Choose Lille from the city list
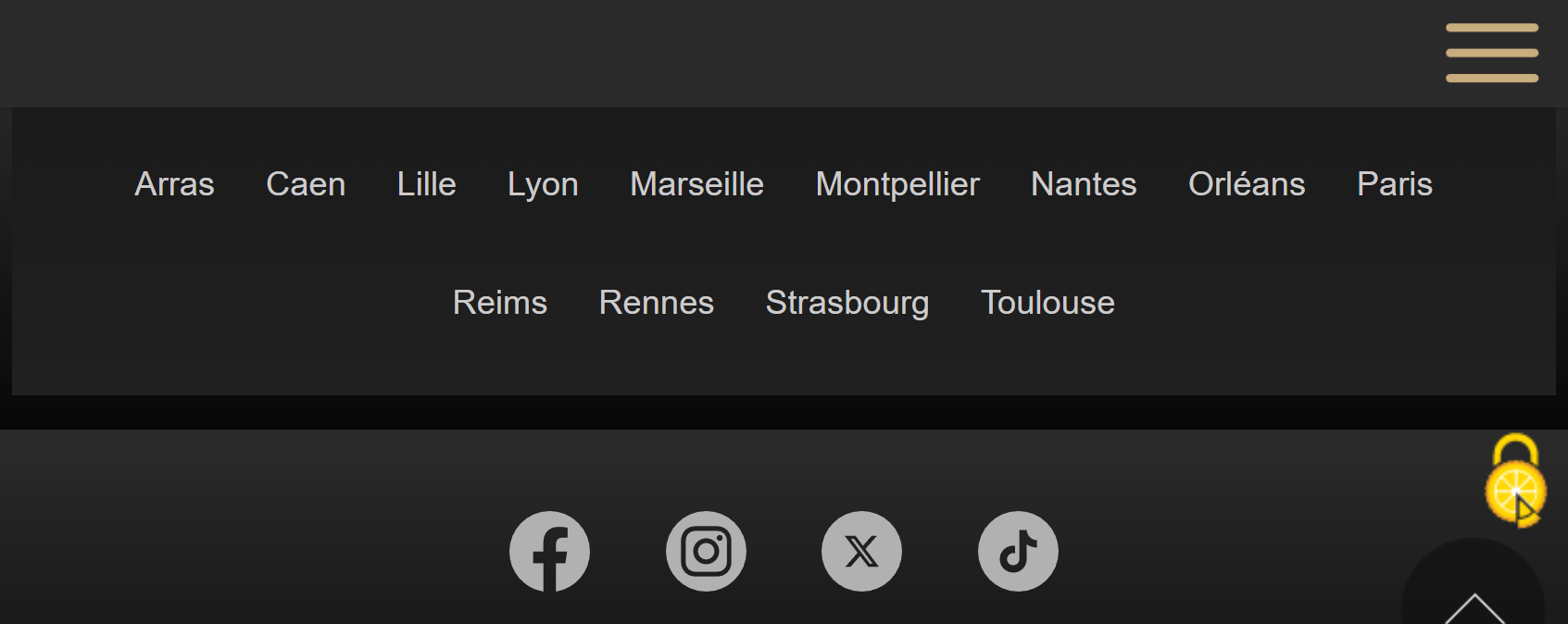 point(426,184)
